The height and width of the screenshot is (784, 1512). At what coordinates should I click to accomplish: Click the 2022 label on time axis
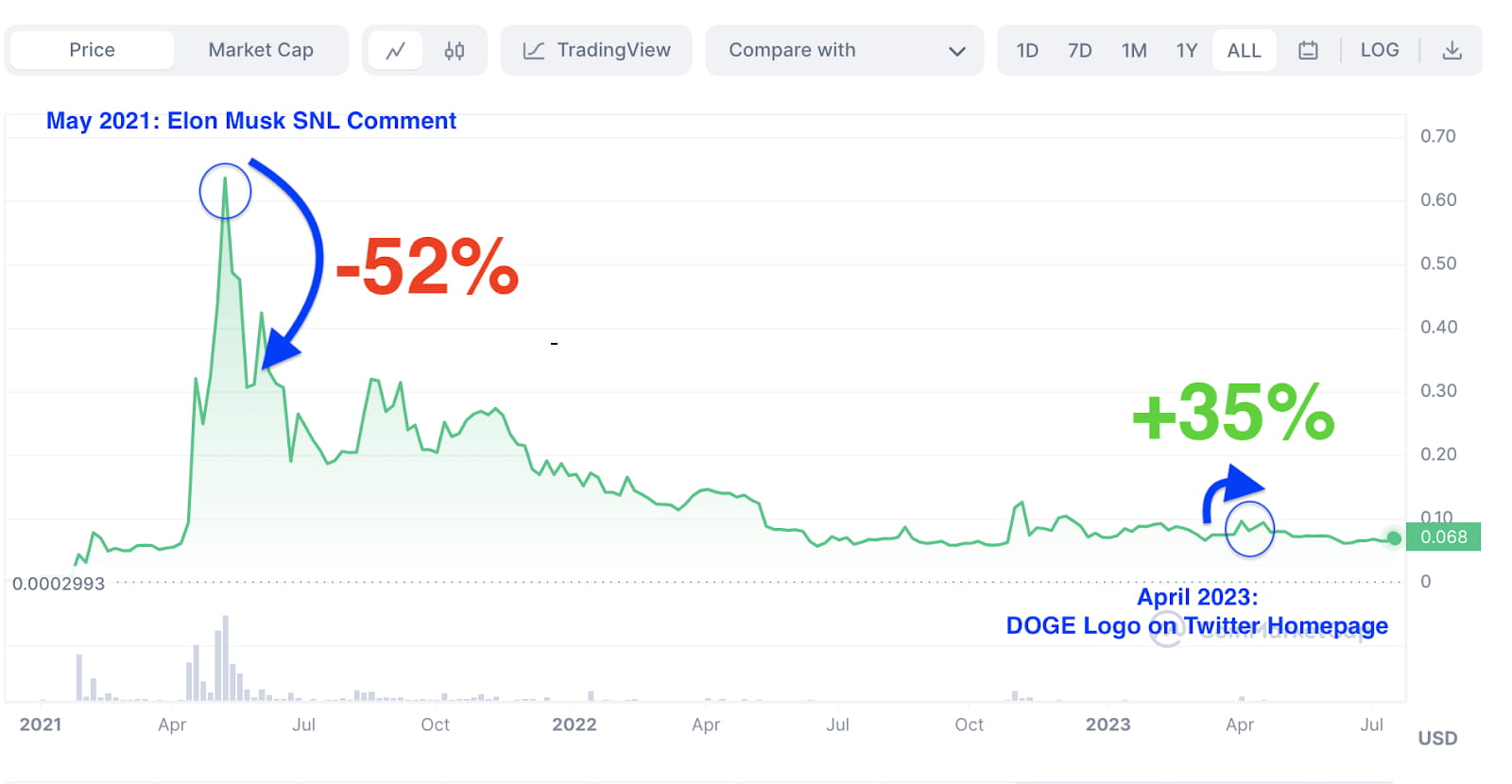pos(575,724)
